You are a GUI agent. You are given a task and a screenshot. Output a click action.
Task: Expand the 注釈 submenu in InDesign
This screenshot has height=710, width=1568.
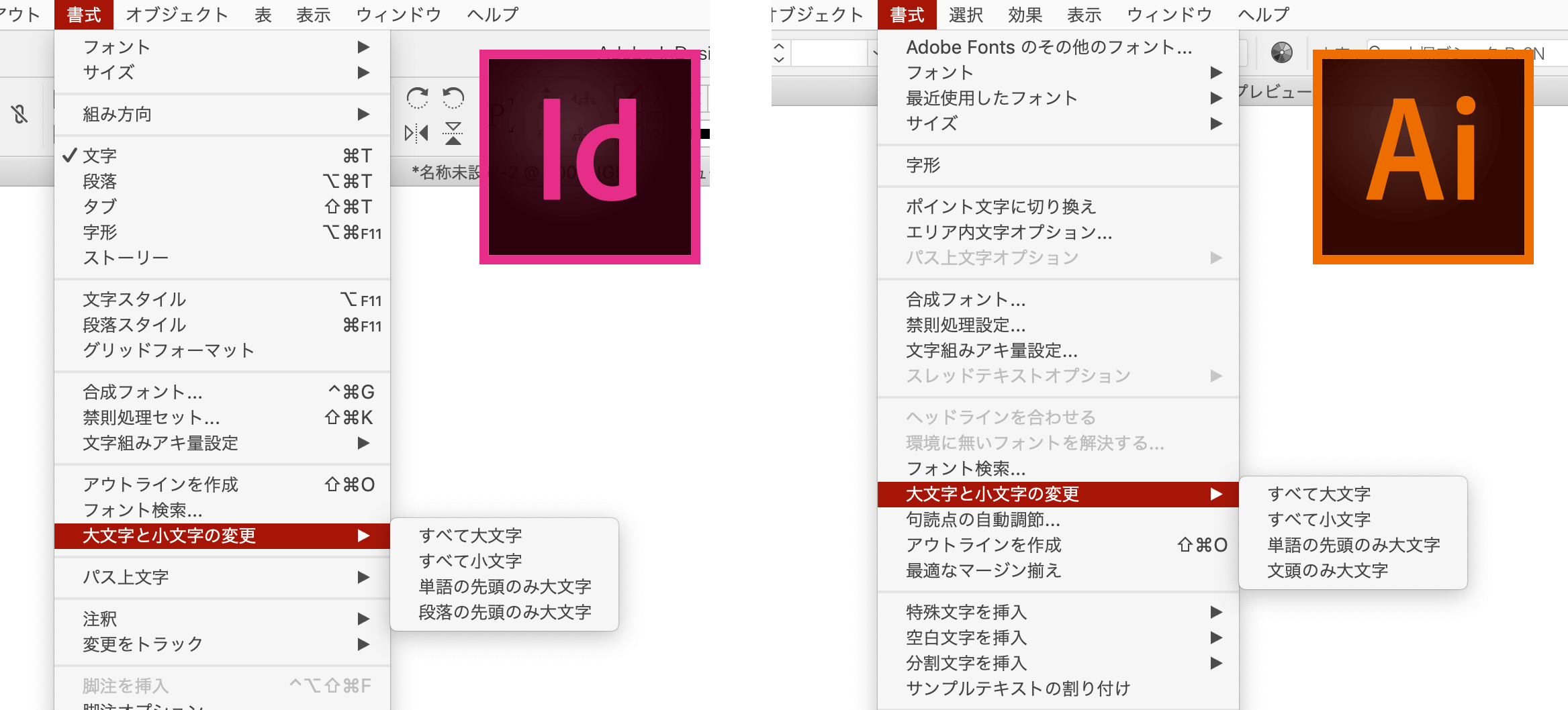222,619
